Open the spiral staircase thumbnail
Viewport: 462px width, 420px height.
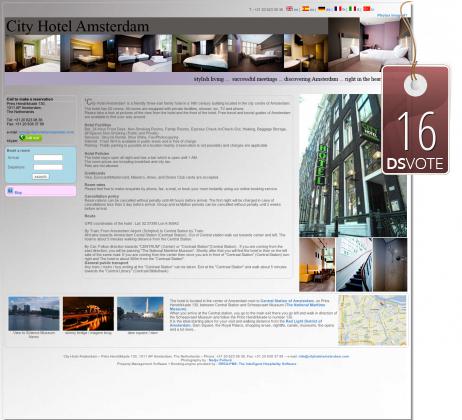(354, 265)
